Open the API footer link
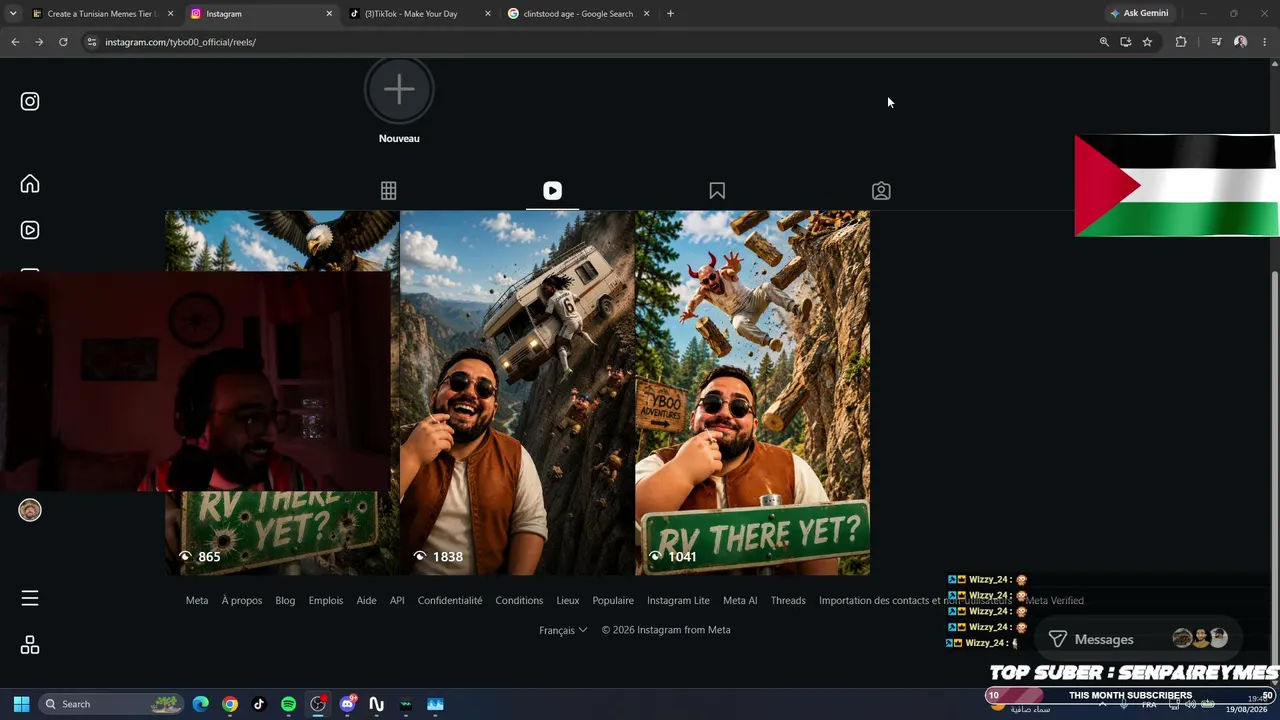Viewport: 1280px width, 720px height. click(x=397, y=601)
